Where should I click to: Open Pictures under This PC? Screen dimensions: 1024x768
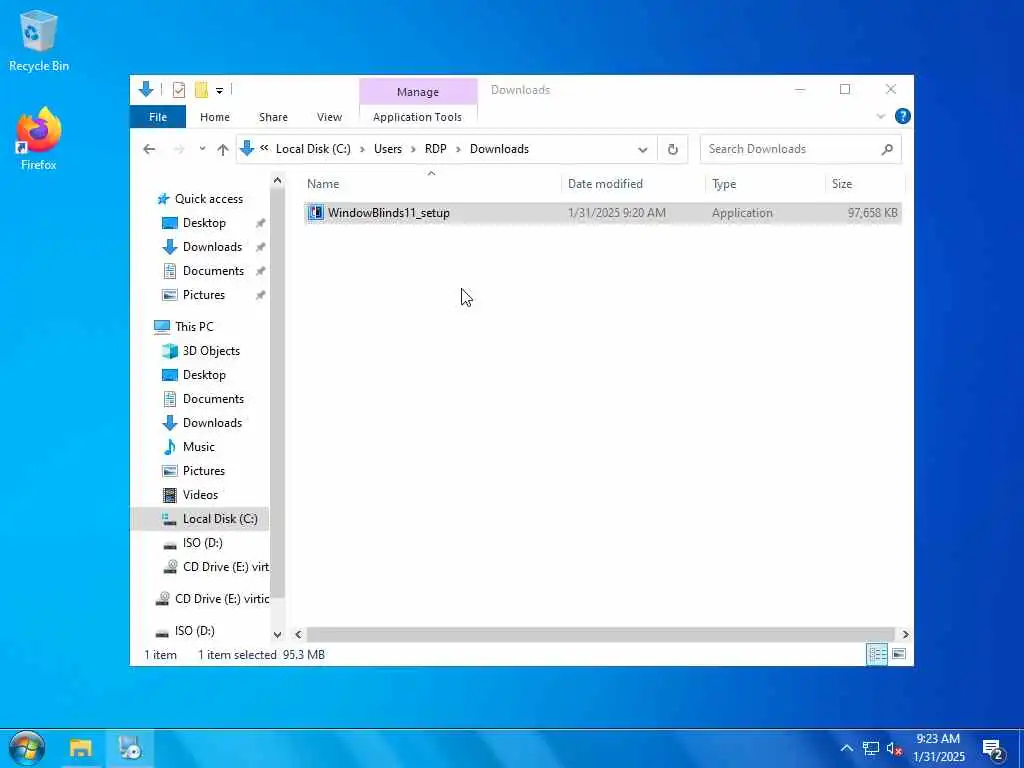203,471
